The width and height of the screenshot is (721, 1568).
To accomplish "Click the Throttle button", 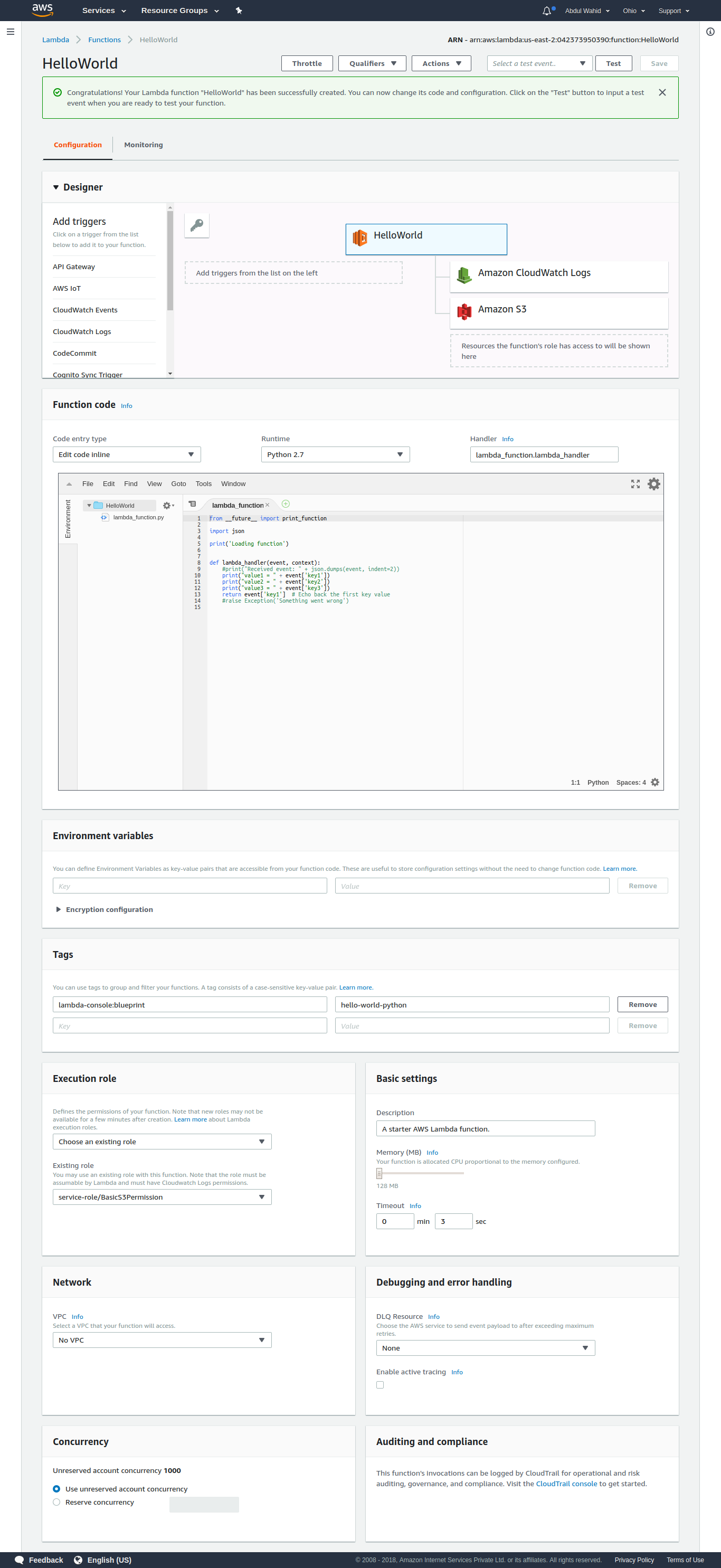I will tap(307, 63).
